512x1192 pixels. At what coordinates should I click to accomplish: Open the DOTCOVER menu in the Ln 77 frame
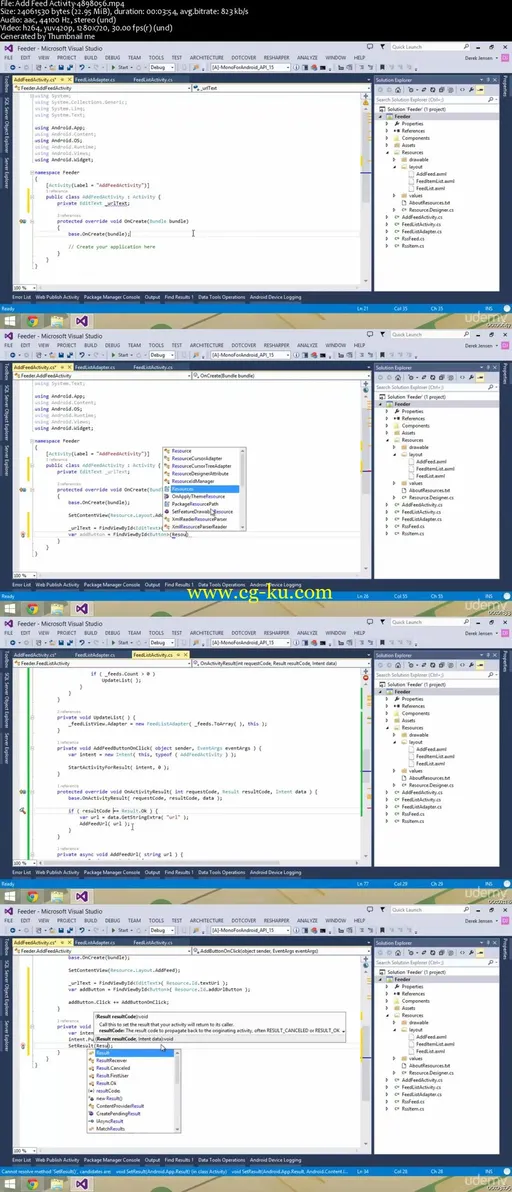pos(243,632)
